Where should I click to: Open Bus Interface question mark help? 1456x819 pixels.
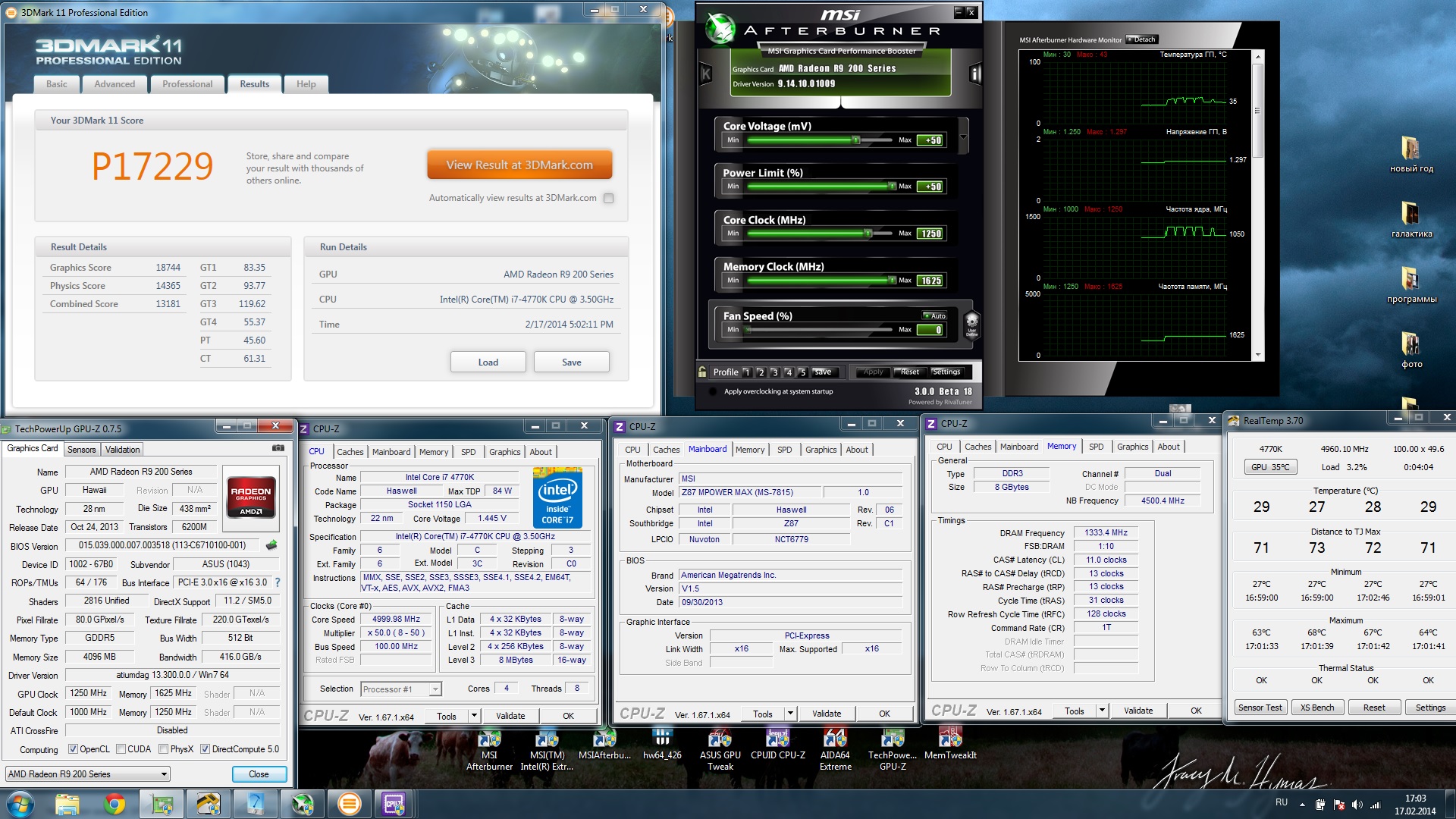point(278,582)
